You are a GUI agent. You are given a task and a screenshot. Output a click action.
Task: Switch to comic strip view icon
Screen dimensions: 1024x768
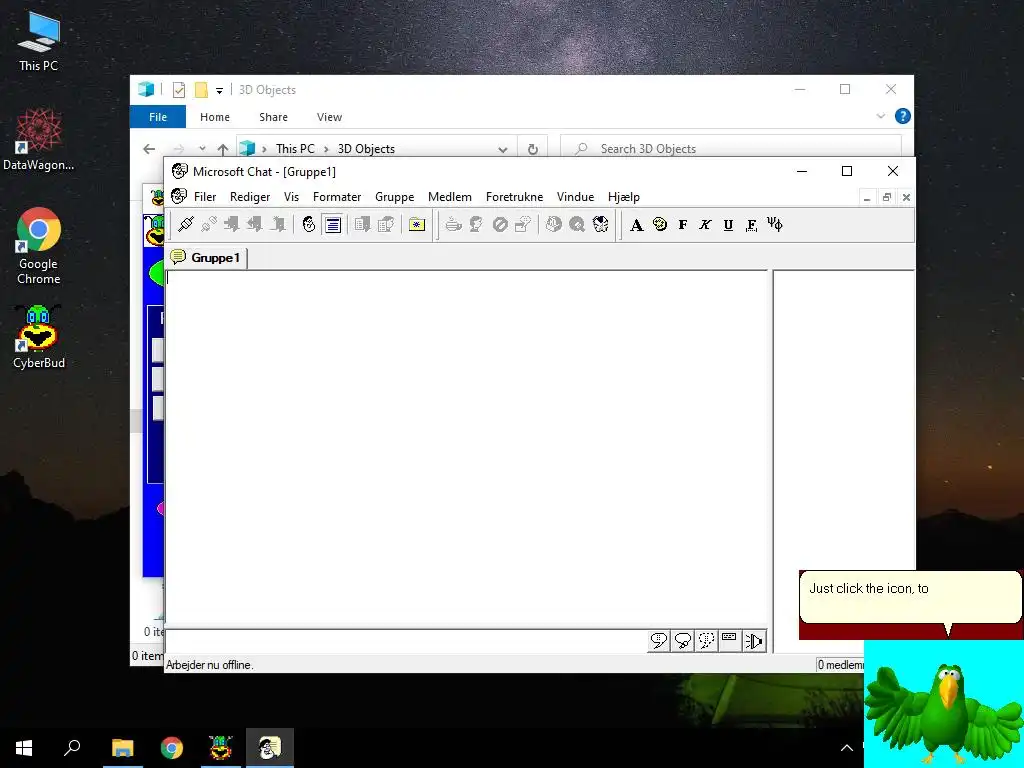309,225
